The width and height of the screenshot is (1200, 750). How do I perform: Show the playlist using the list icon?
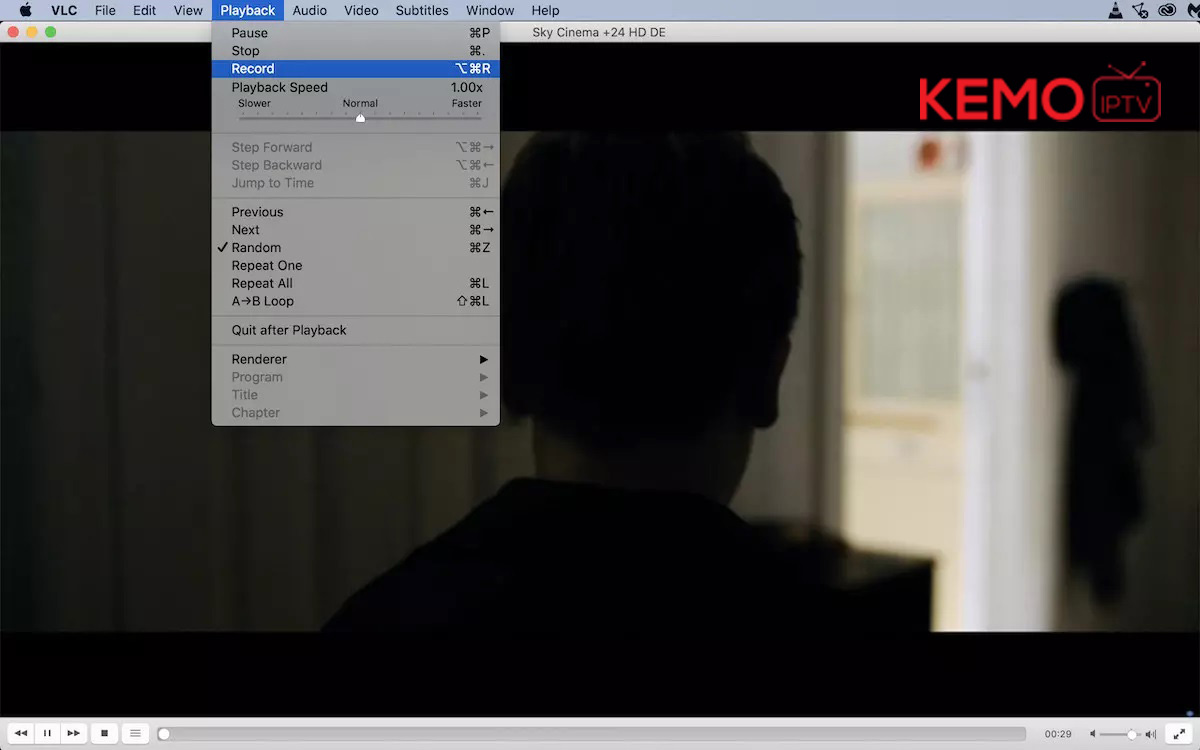coord(135,733)
